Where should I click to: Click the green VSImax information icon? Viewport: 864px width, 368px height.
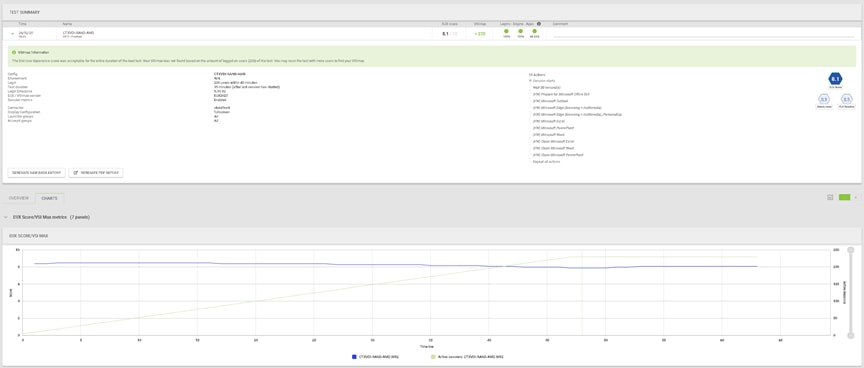14,52
